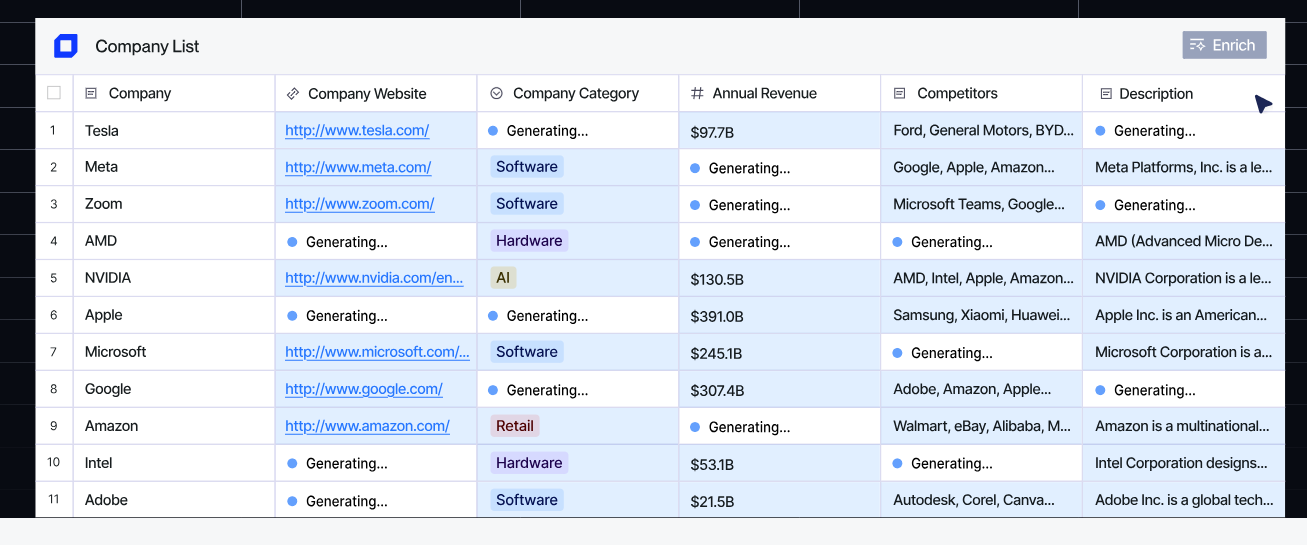The image size is (1307, 545).
Task: Click the $130.5B revenue cell
Action: [780, 278]
